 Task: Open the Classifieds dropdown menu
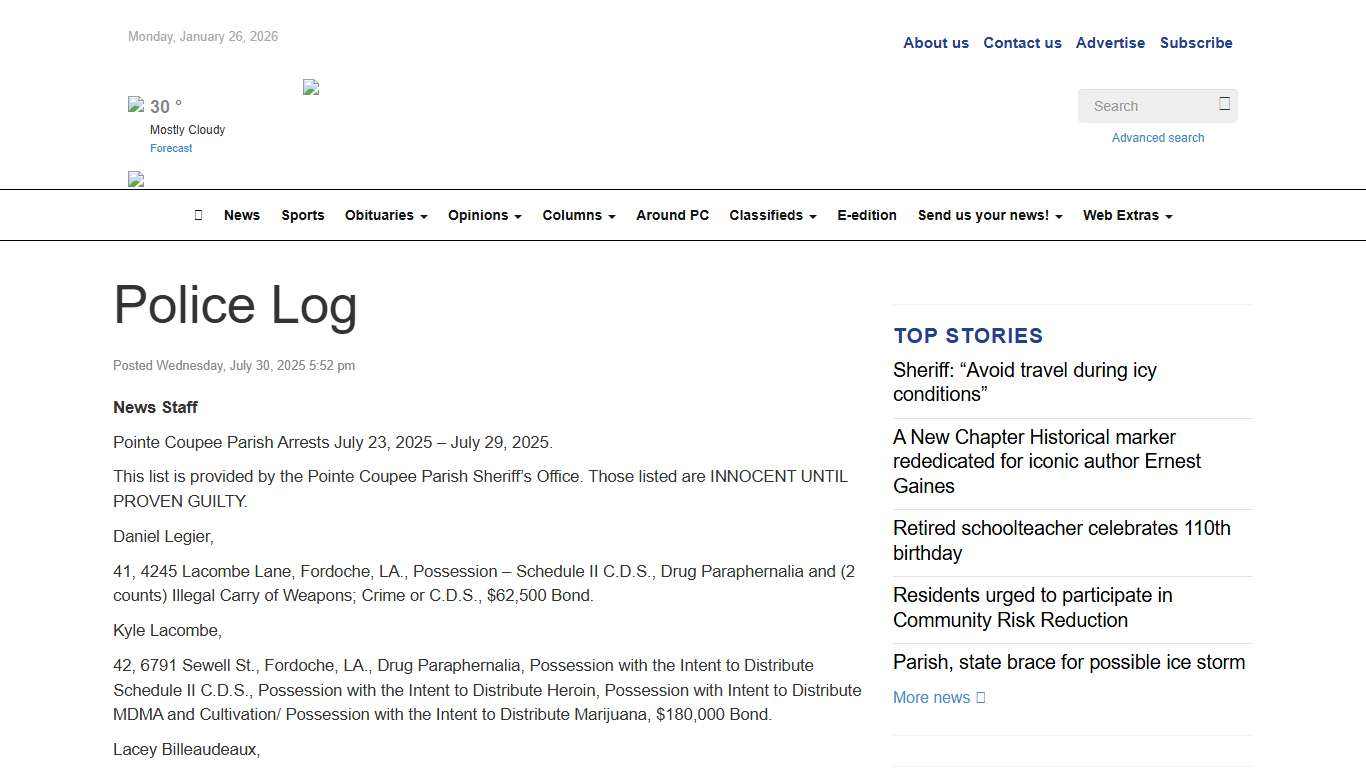pyautogui.click(x=772, y=215)
